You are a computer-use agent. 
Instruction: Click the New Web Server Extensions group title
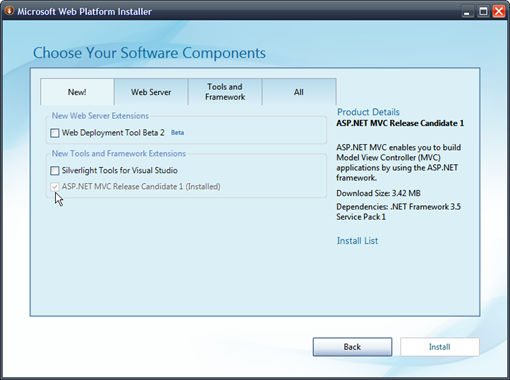[100, 116]
